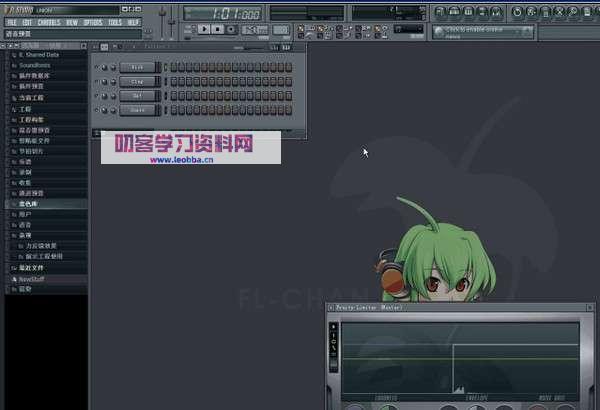Open Fruity Limiter window menu arrow
The width and height of the screenshot is (600, 410).
coord(331,307)
